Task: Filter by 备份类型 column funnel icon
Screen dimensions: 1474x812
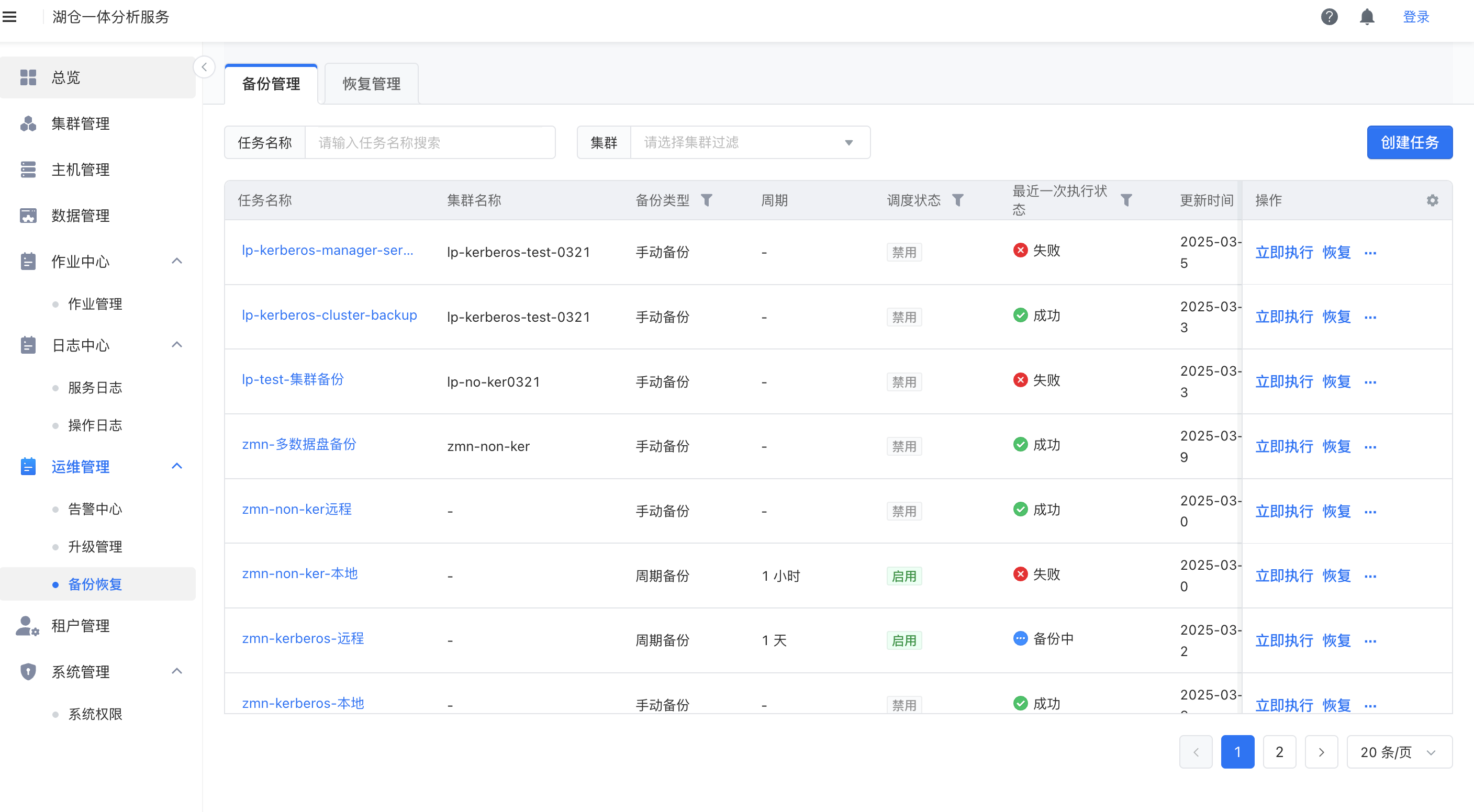Action: tap(707, 200)
